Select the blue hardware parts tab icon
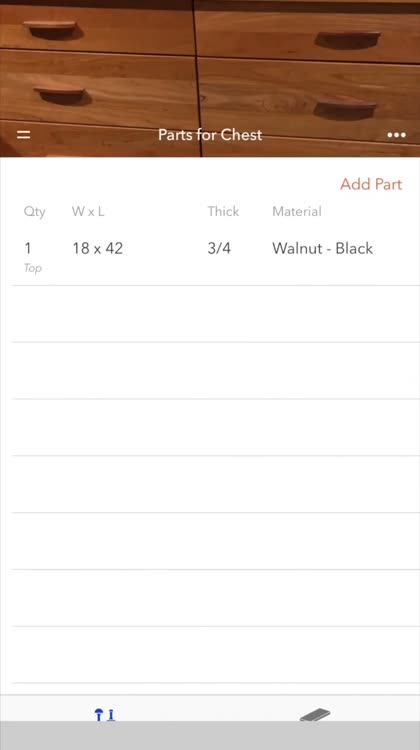 (105, 715)
